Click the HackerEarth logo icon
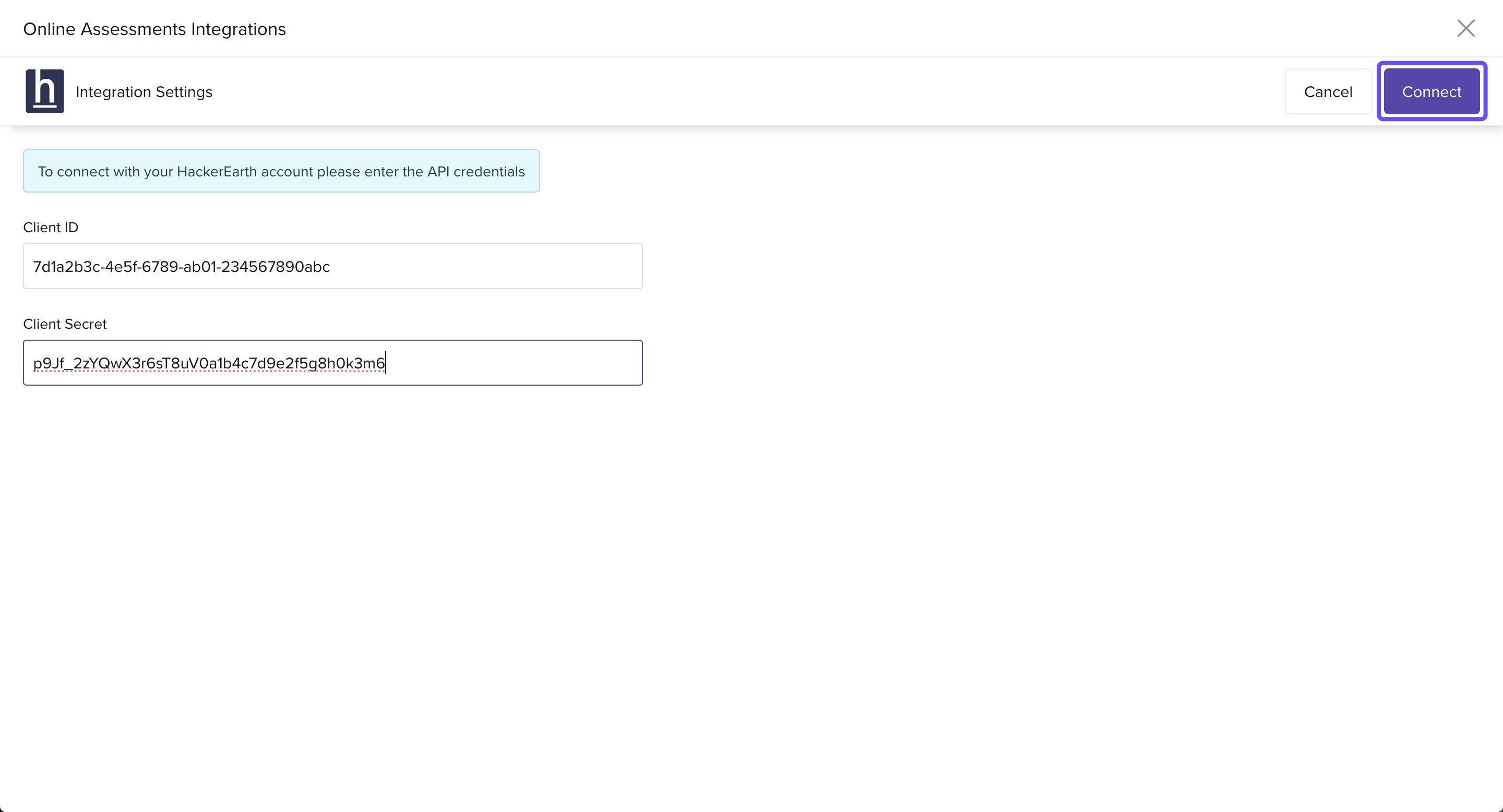 click(44, 91)
